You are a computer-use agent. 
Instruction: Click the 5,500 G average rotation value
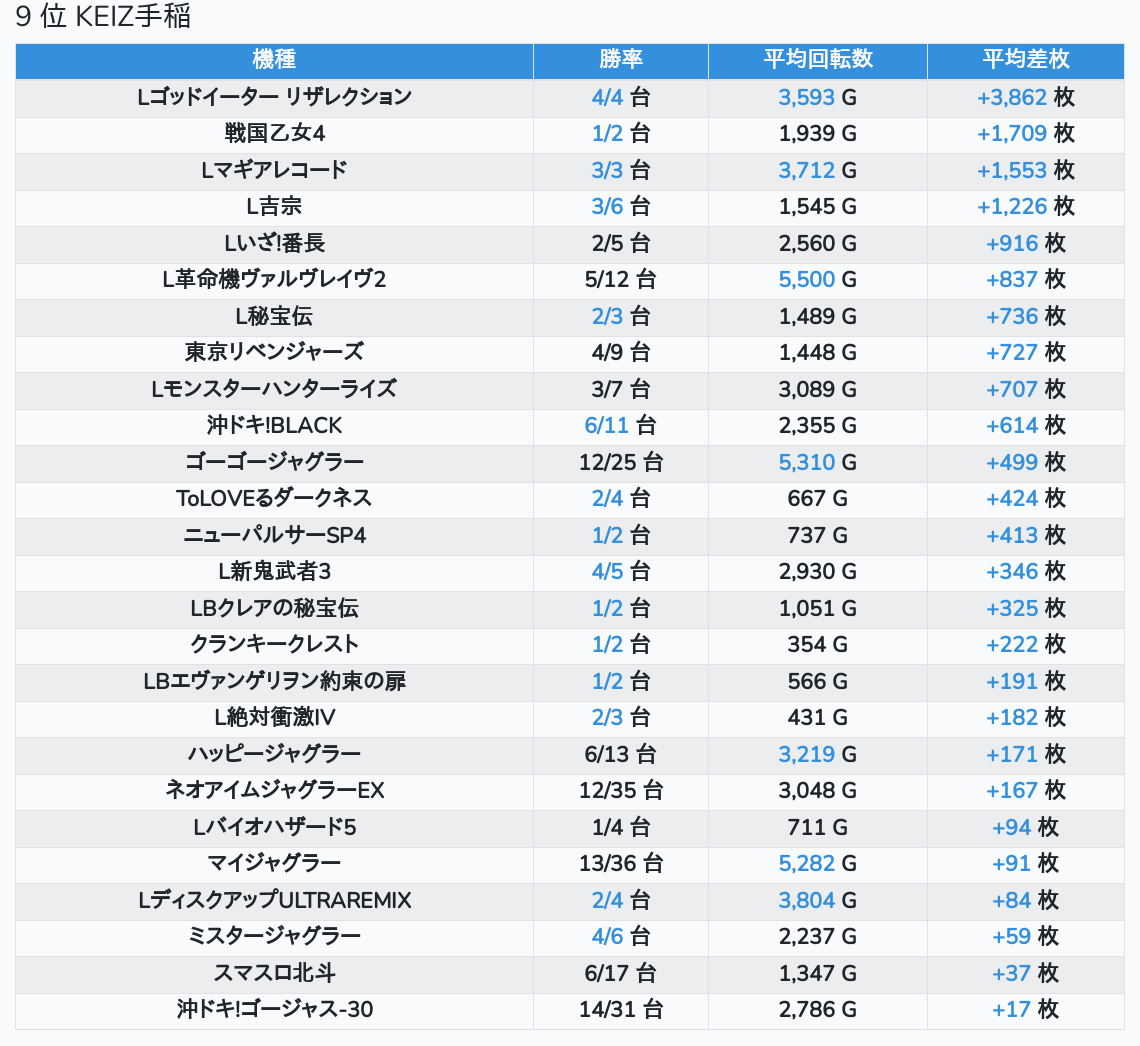806,280
